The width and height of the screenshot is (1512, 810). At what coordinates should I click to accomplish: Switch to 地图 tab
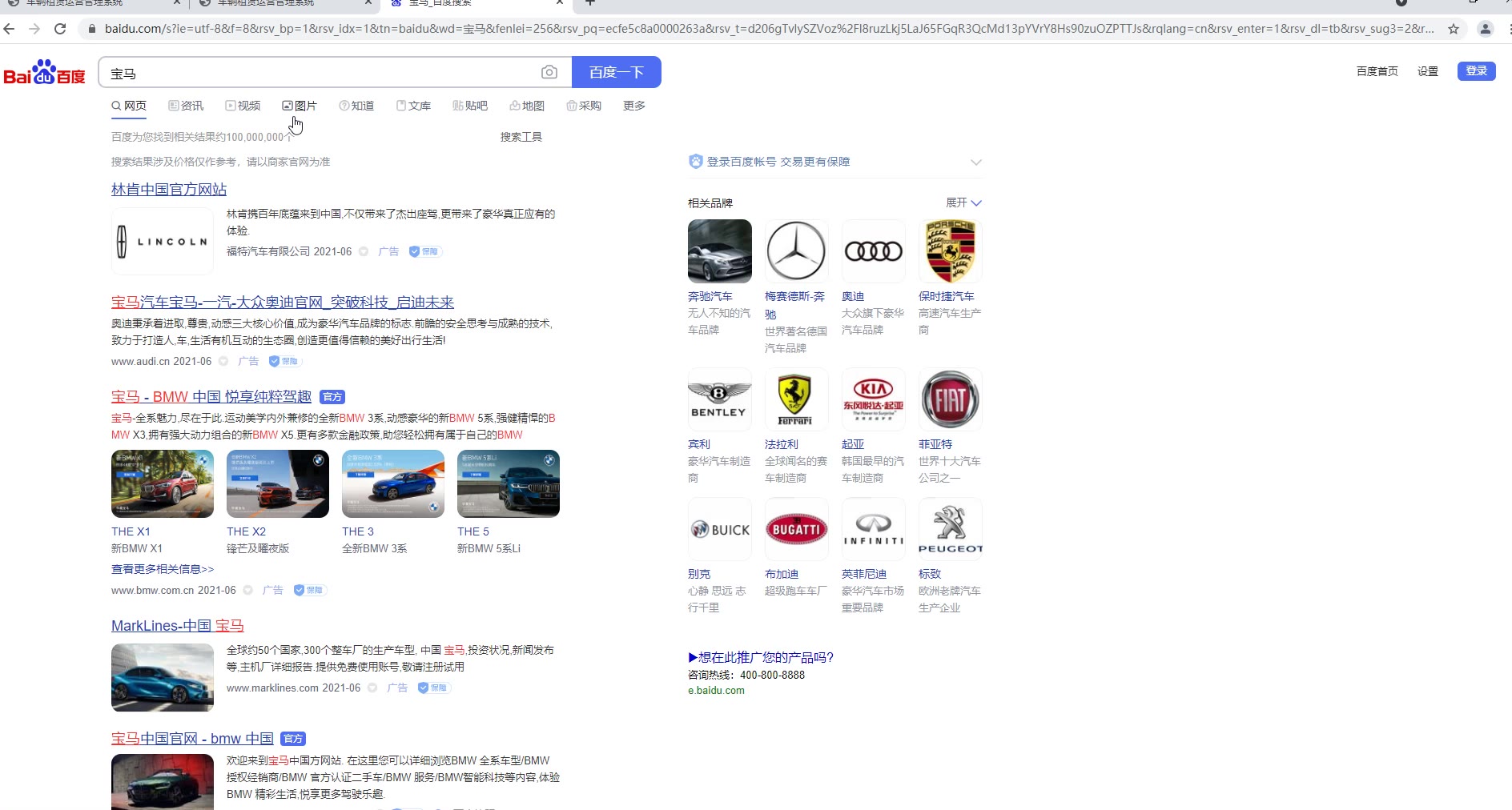(527, 106)
